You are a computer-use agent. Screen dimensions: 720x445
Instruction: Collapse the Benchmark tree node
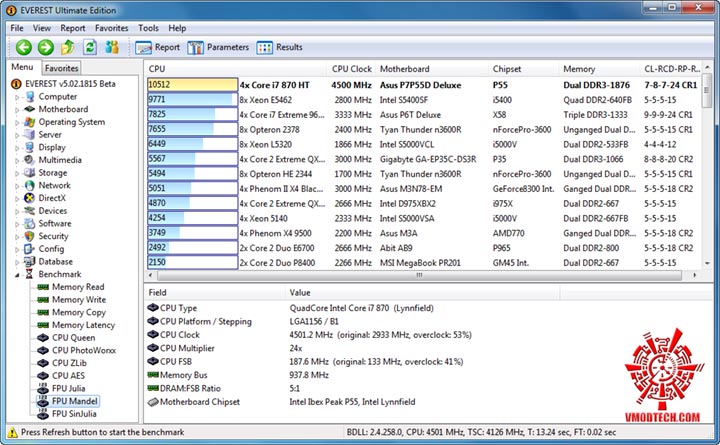click(17, 275)
